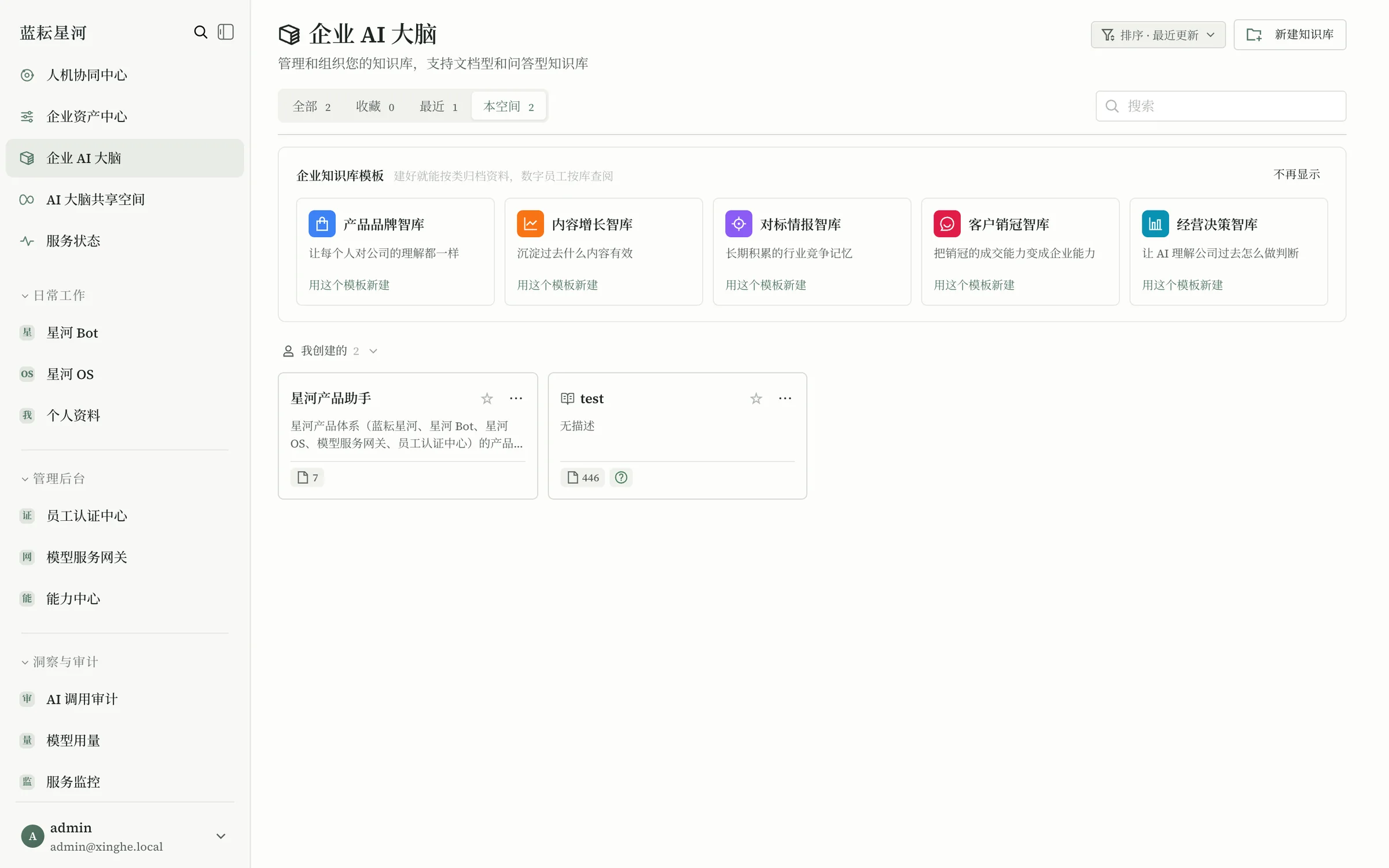Click the 审 badge icon for AI 调用审计
1389x868 pixels.
(27, 699)
